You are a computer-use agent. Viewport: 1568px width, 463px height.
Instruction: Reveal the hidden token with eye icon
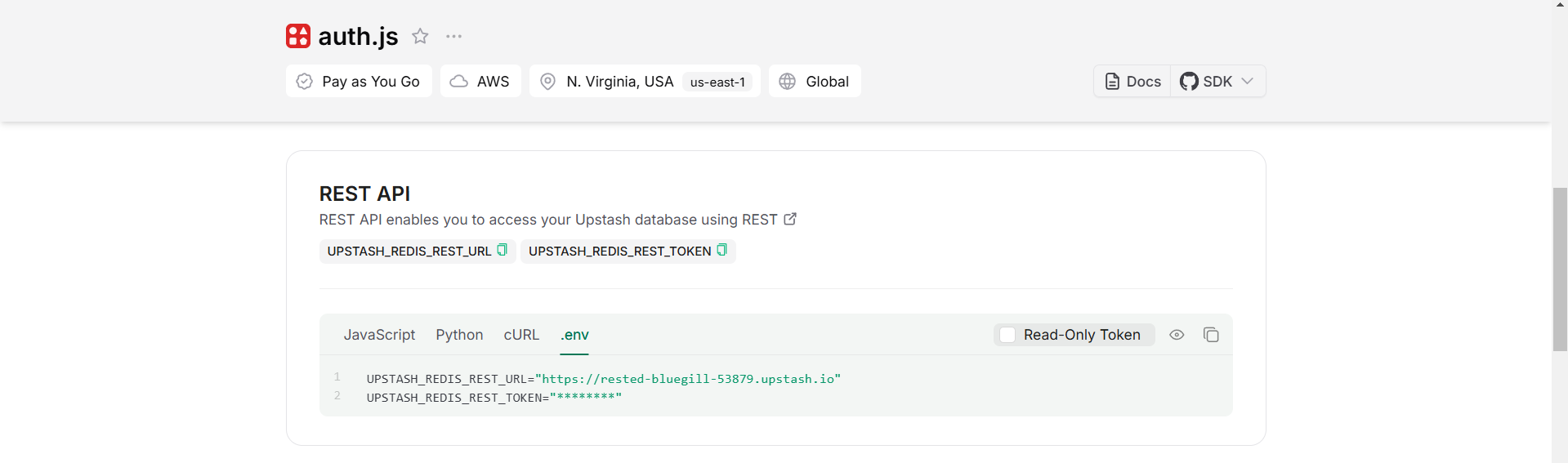pyautogui.click(x=1177, y=335)
